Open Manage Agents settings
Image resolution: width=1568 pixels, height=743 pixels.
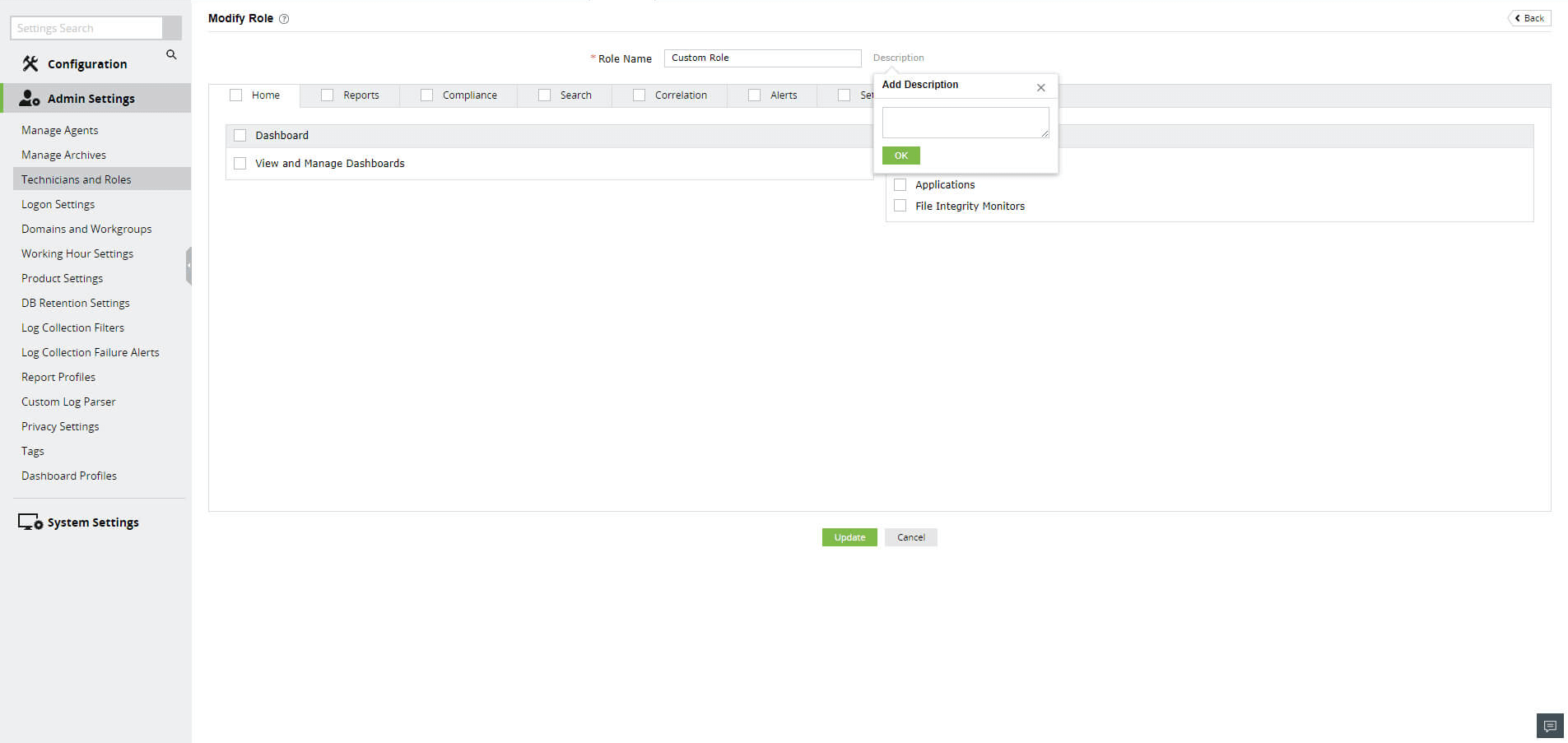(x=60, y=130)
